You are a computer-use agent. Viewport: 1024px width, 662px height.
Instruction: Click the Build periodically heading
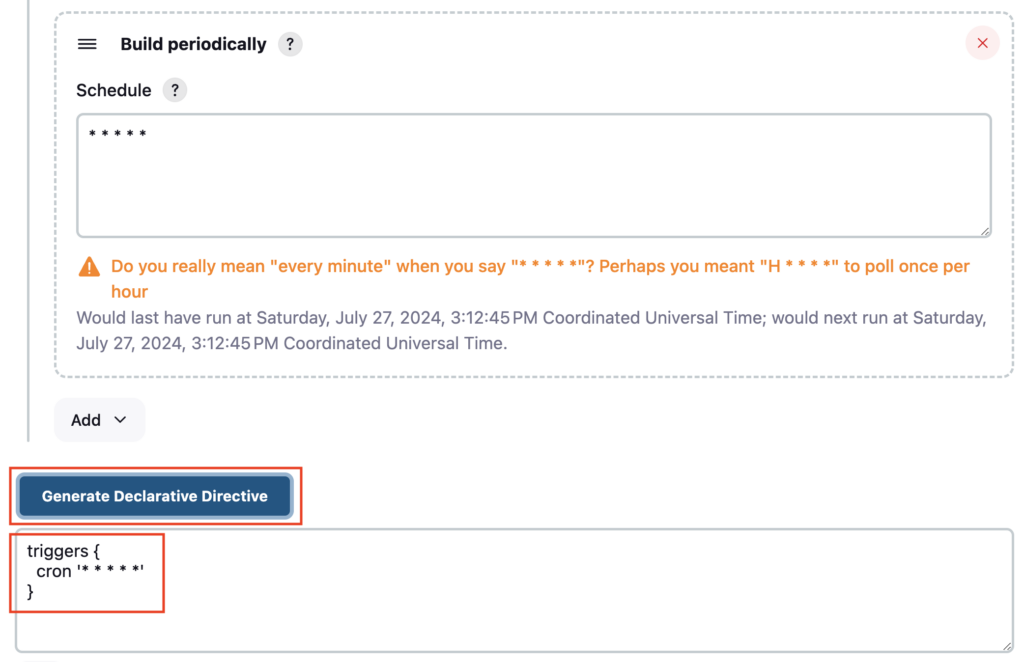(x=193, y=44)
